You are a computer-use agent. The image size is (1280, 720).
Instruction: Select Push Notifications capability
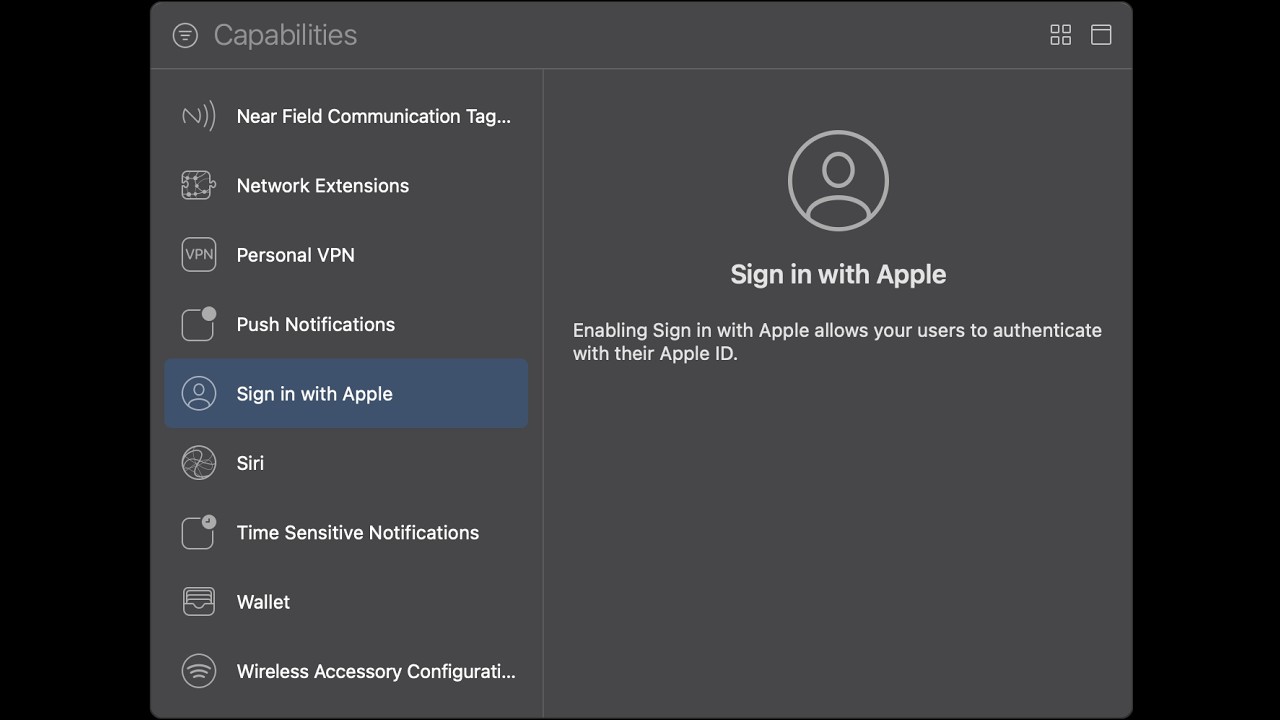(x=346, y=324)
